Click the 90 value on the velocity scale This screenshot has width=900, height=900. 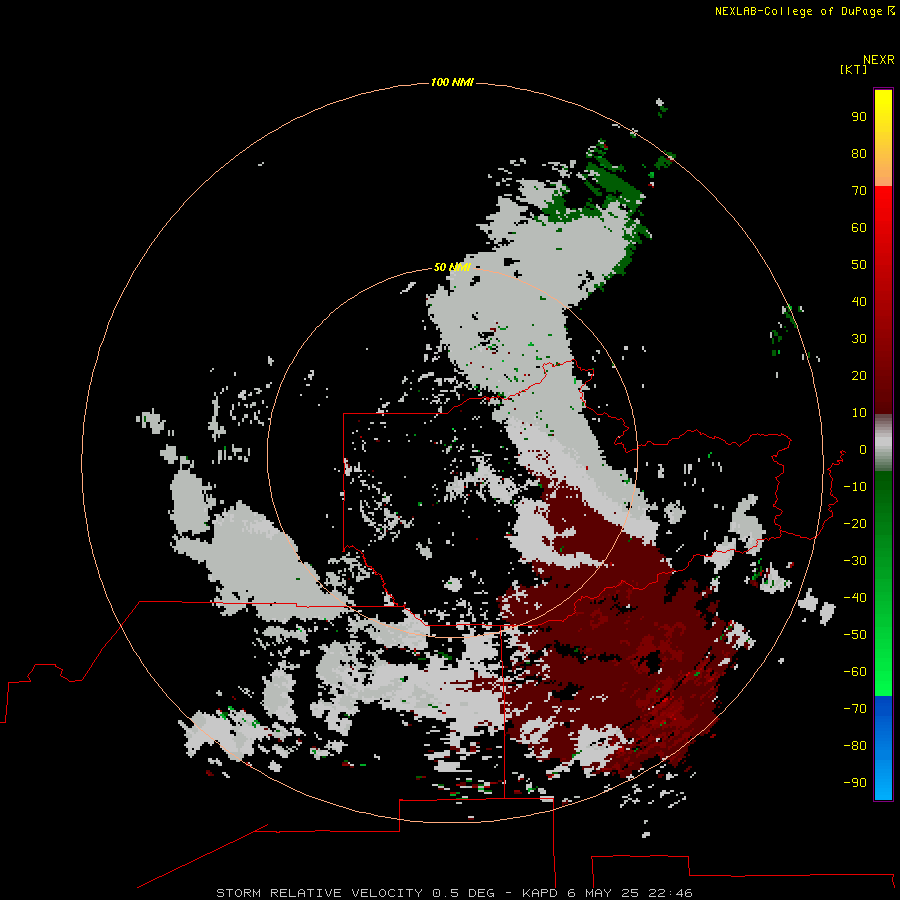pyautogui.click(x=859, y=117)
